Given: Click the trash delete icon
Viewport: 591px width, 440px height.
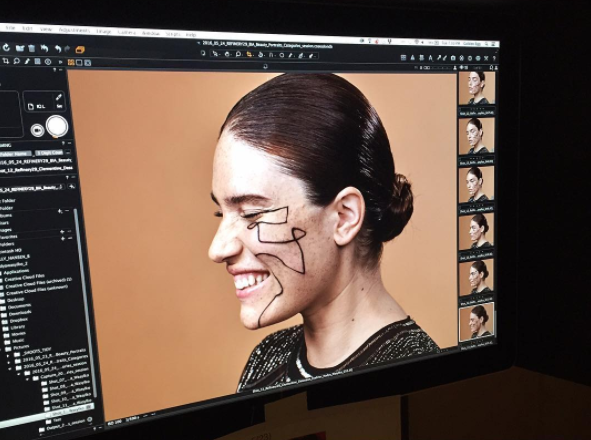Looking at the screenshot, I should [x=32, y=48].
